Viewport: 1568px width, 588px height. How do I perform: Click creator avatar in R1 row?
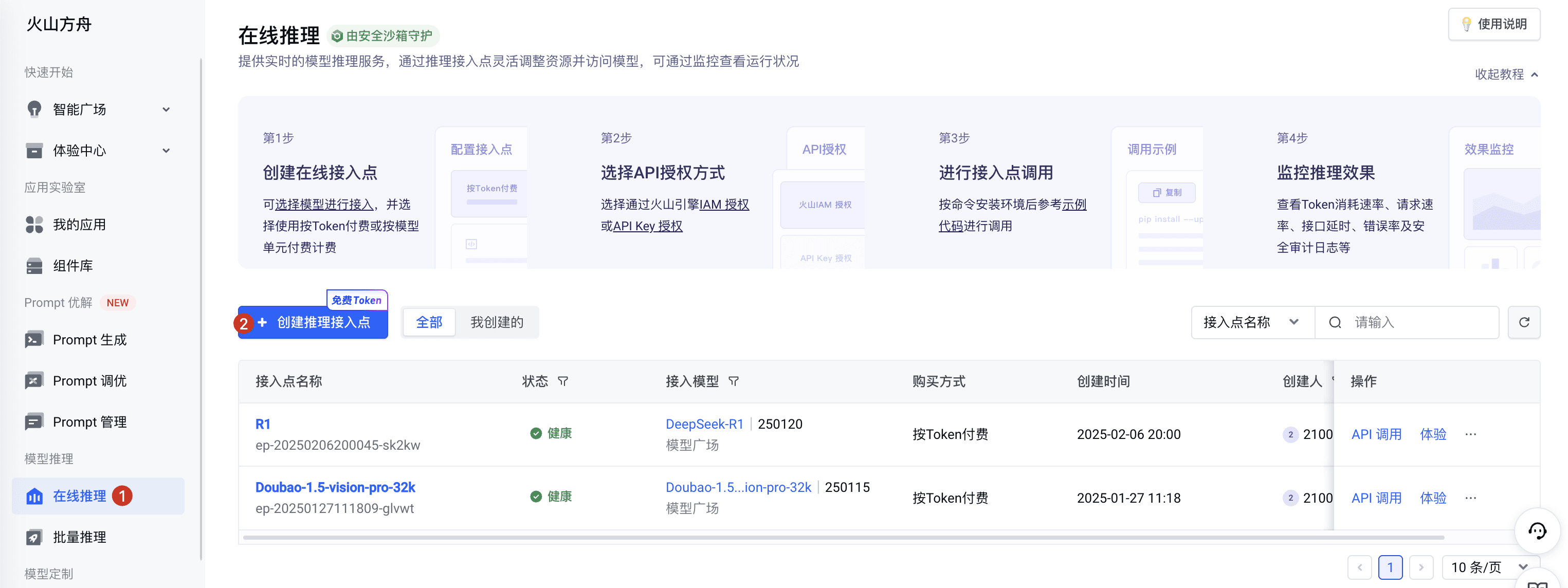[1290, 435]
